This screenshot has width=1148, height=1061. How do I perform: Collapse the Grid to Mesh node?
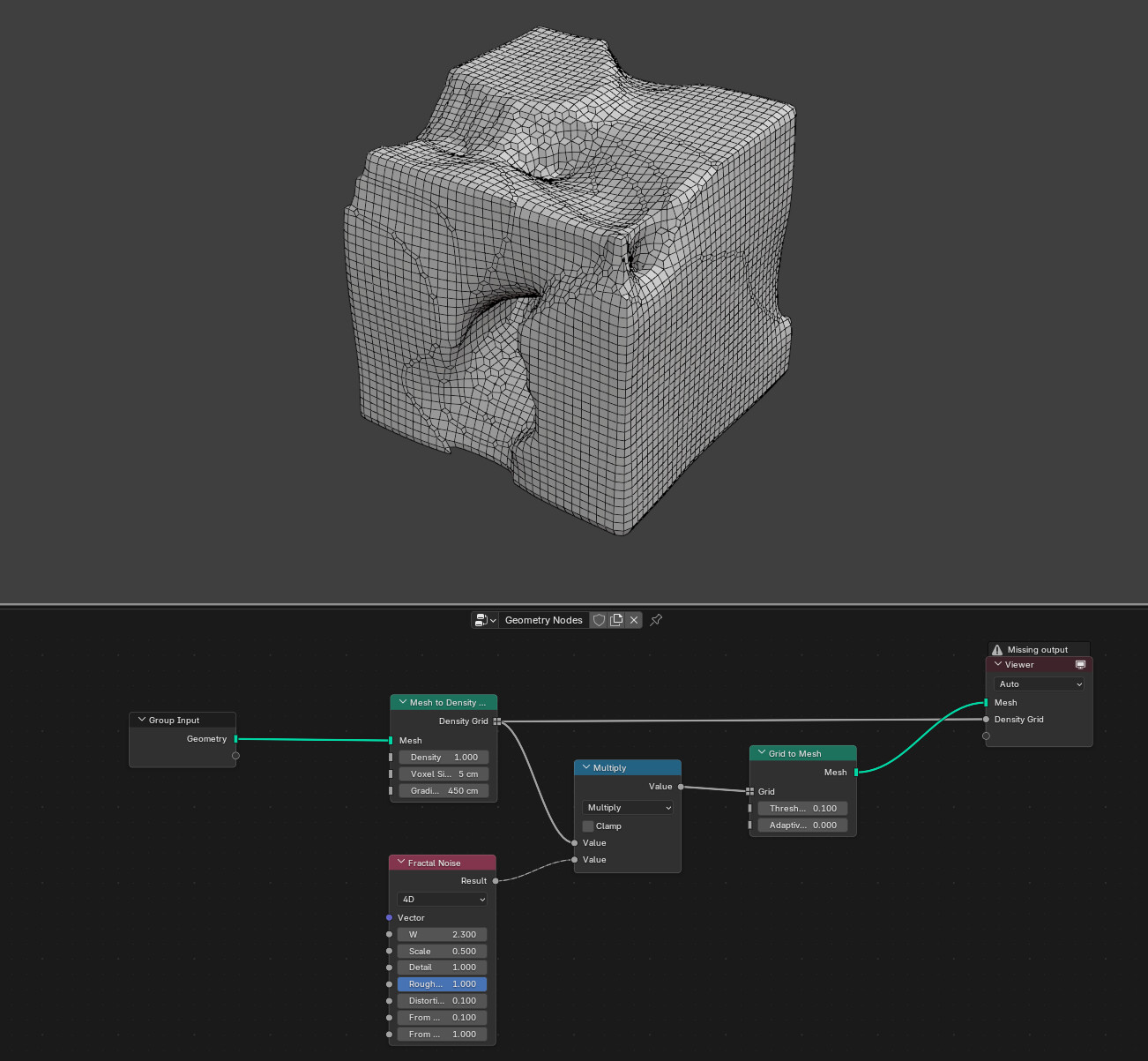coord(762,753)
